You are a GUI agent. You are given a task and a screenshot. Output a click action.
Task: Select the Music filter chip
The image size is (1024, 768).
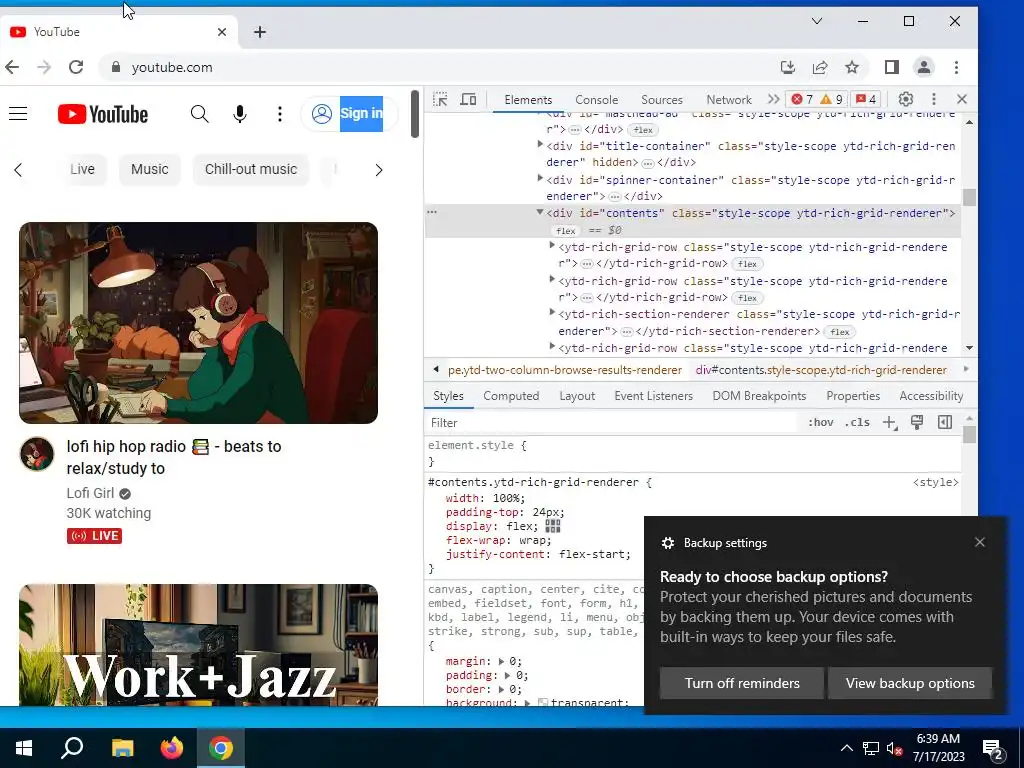[x=150, y=169]
